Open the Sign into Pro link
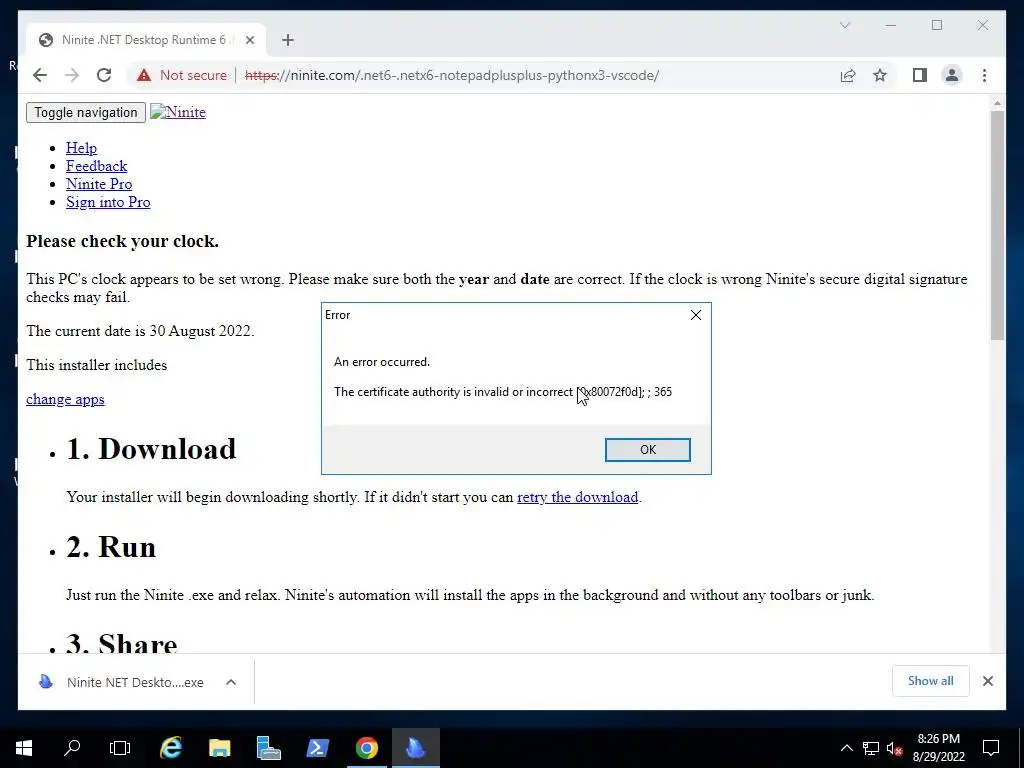This screenshot has height=768, width=1024. pyautogui.click(x=108, y=202)
